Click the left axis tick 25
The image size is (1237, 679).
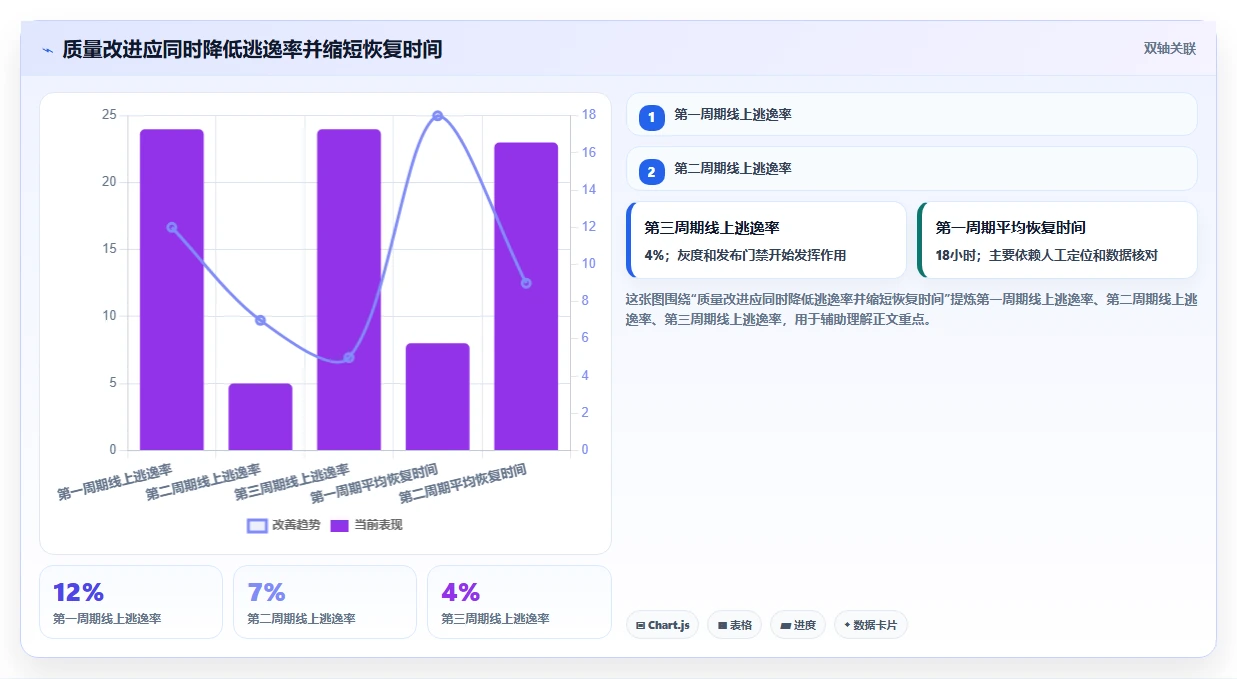click(x=109, y=115)
